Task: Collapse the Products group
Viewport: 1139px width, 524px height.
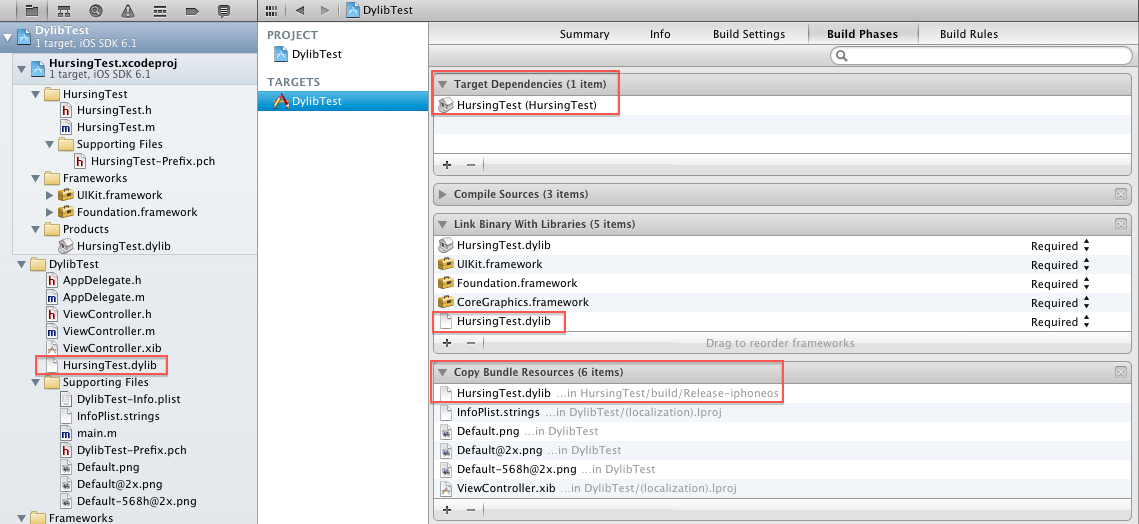Action: click(36, 230)
